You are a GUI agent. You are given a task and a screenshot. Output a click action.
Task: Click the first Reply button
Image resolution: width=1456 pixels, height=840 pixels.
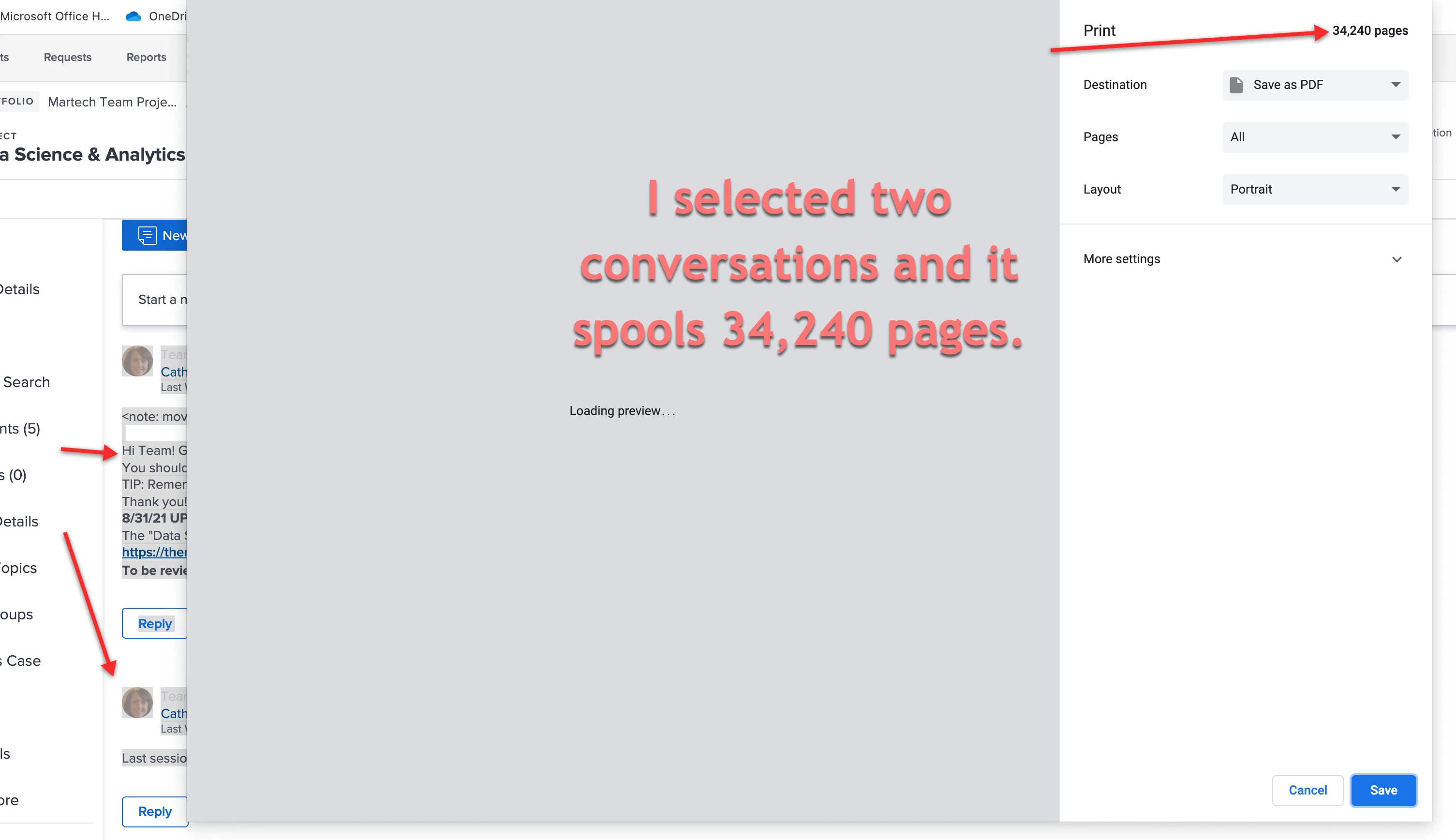154,624
